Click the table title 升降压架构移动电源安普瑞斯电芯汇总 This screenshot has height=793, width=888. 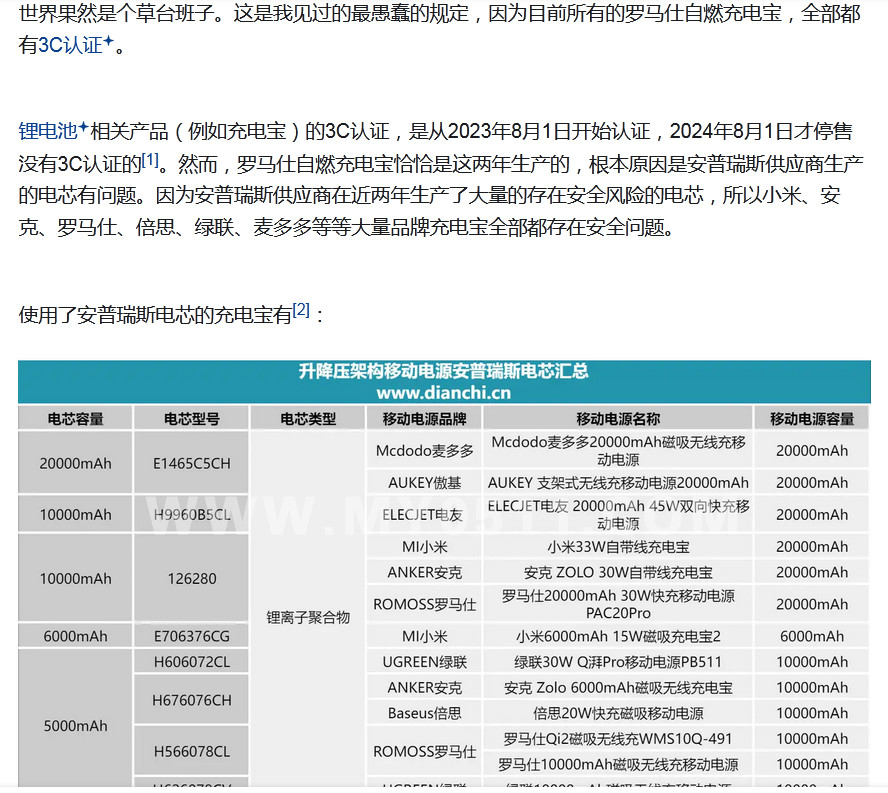tap(443, 371)
